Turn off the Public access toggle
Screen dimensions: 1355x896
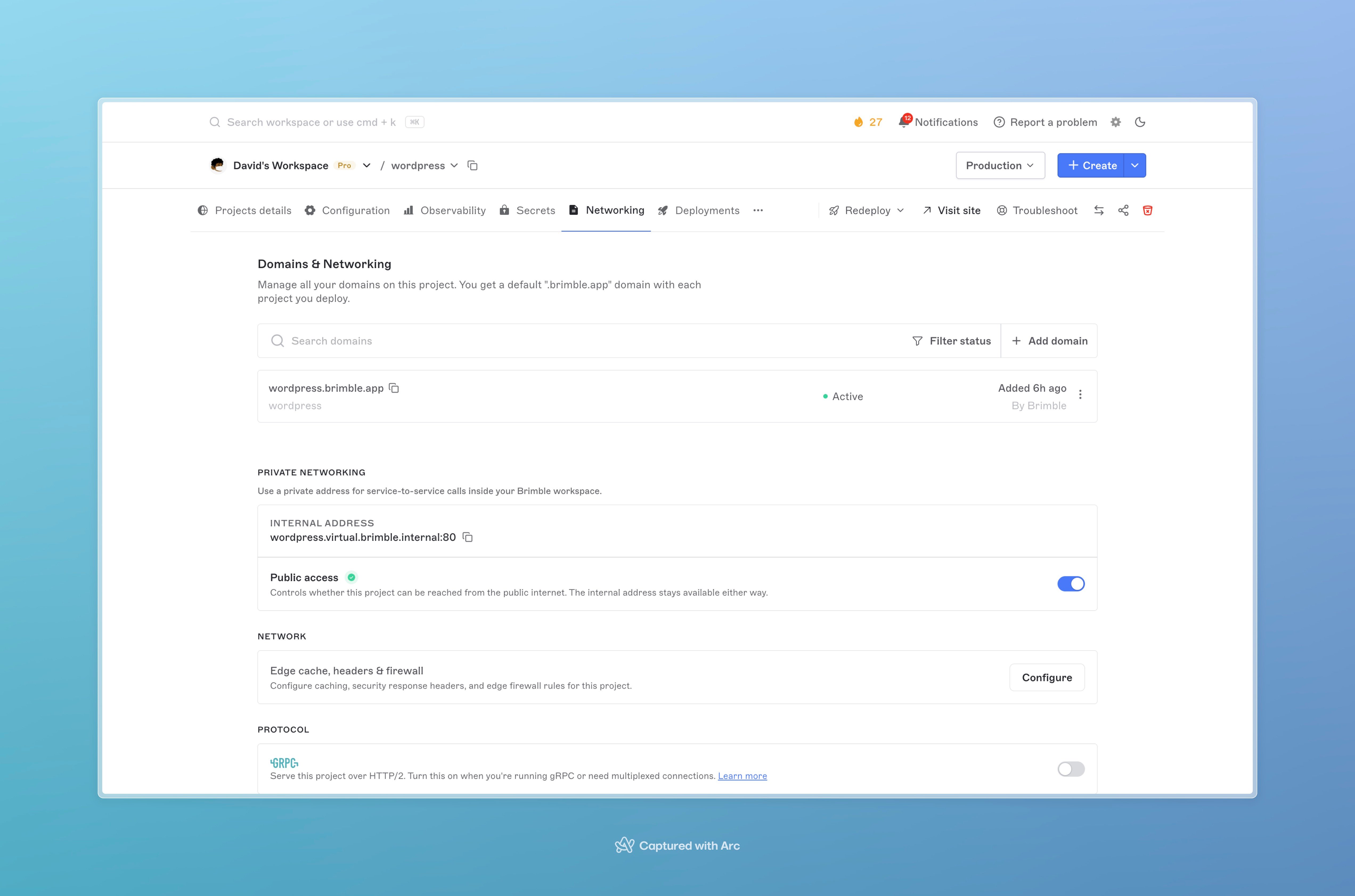pos(1071,583)
